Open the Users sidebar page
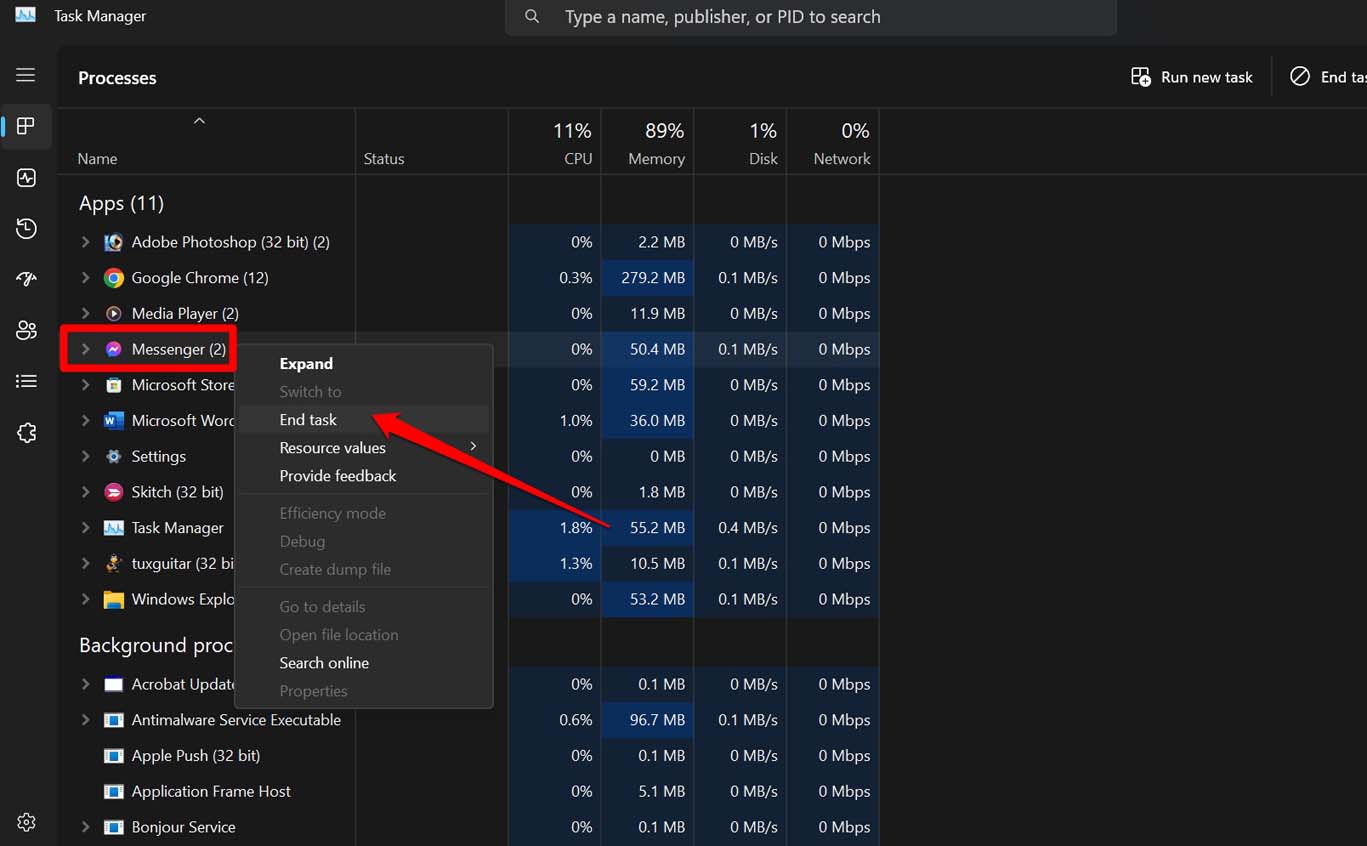 click(26, 331)
